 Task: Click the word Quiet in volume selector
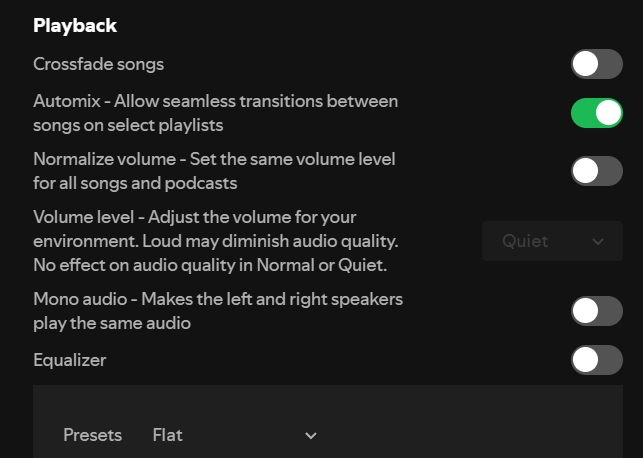tap(525, 241)
